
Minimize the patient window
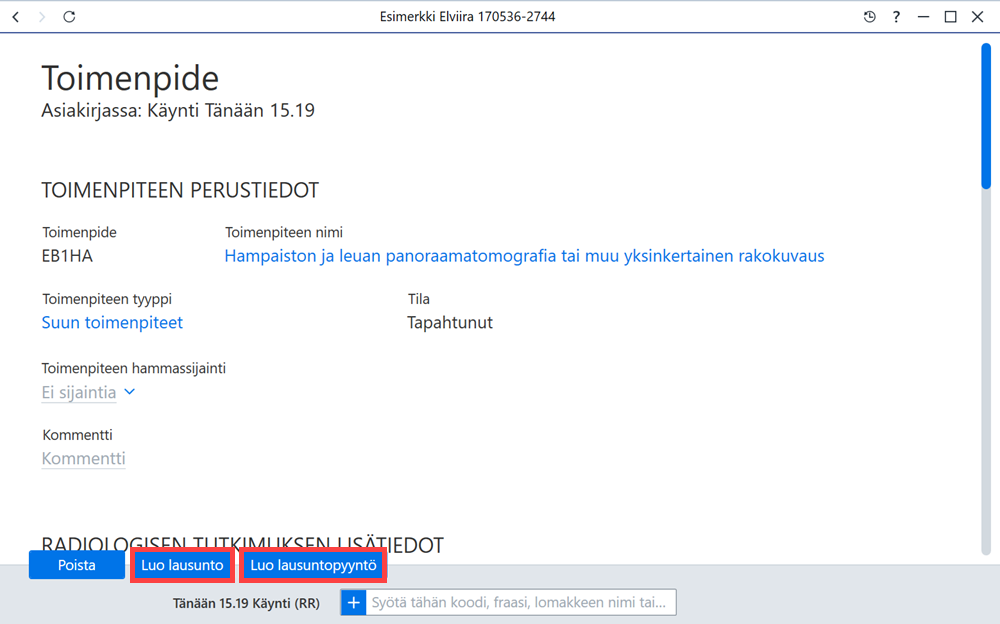(x=923, y=17)
